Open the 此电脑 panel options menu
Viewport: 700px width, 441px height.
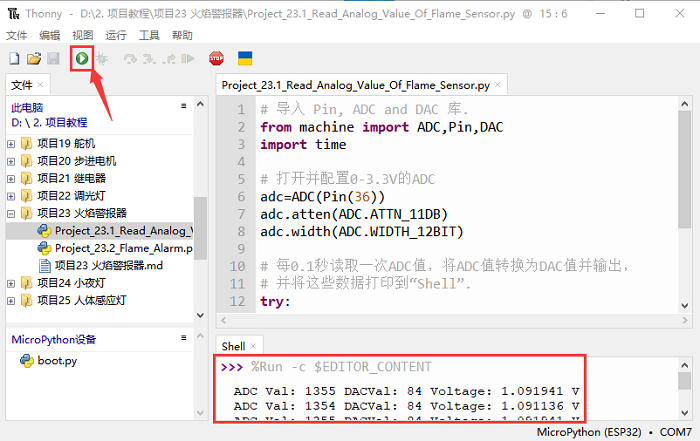point(183,106)
